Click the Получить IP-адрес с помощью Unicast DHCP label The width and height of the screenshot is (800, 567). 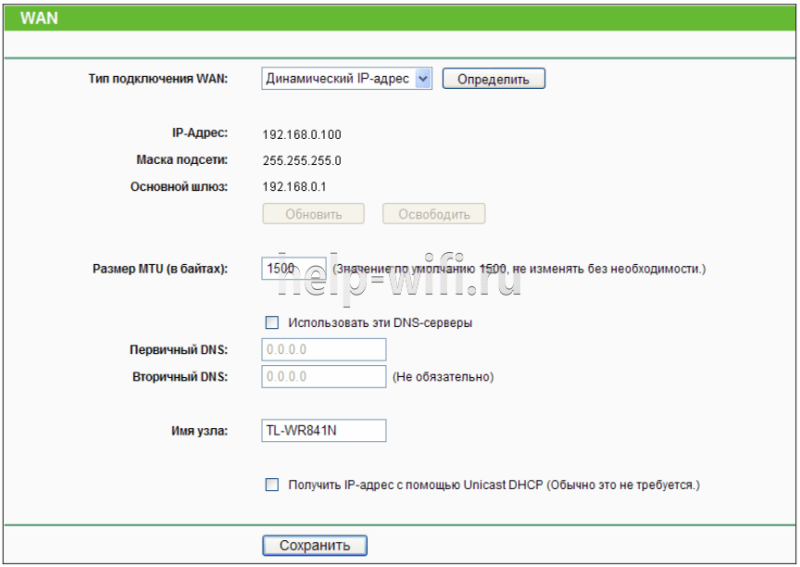[494, 485]
